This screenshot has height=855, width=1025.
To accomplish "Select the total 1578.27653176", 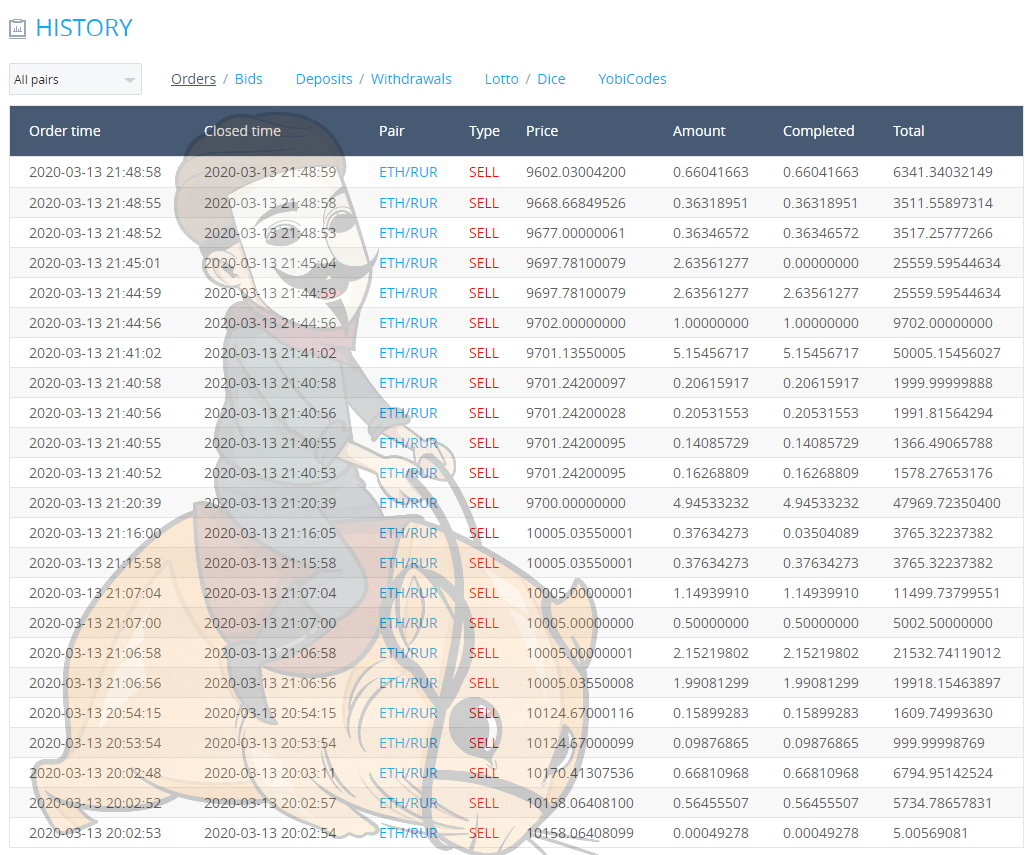I will pyautogui.click(x=943, y=473).
